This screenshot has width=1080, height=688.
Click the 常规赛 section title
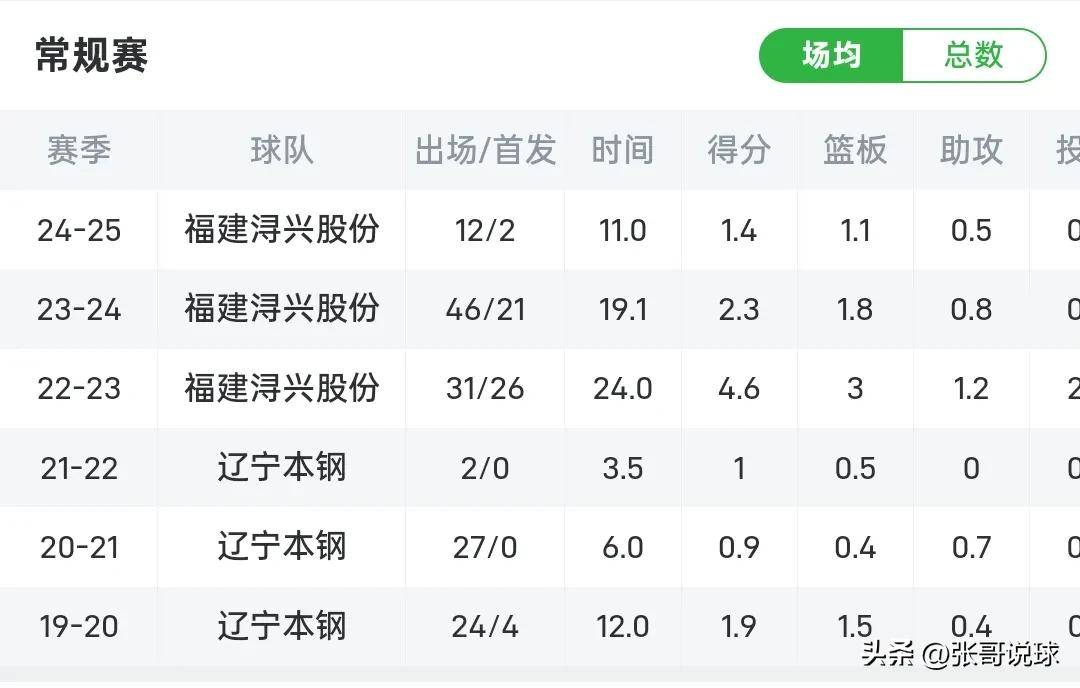pyautogui.click(x=88, y=56)
